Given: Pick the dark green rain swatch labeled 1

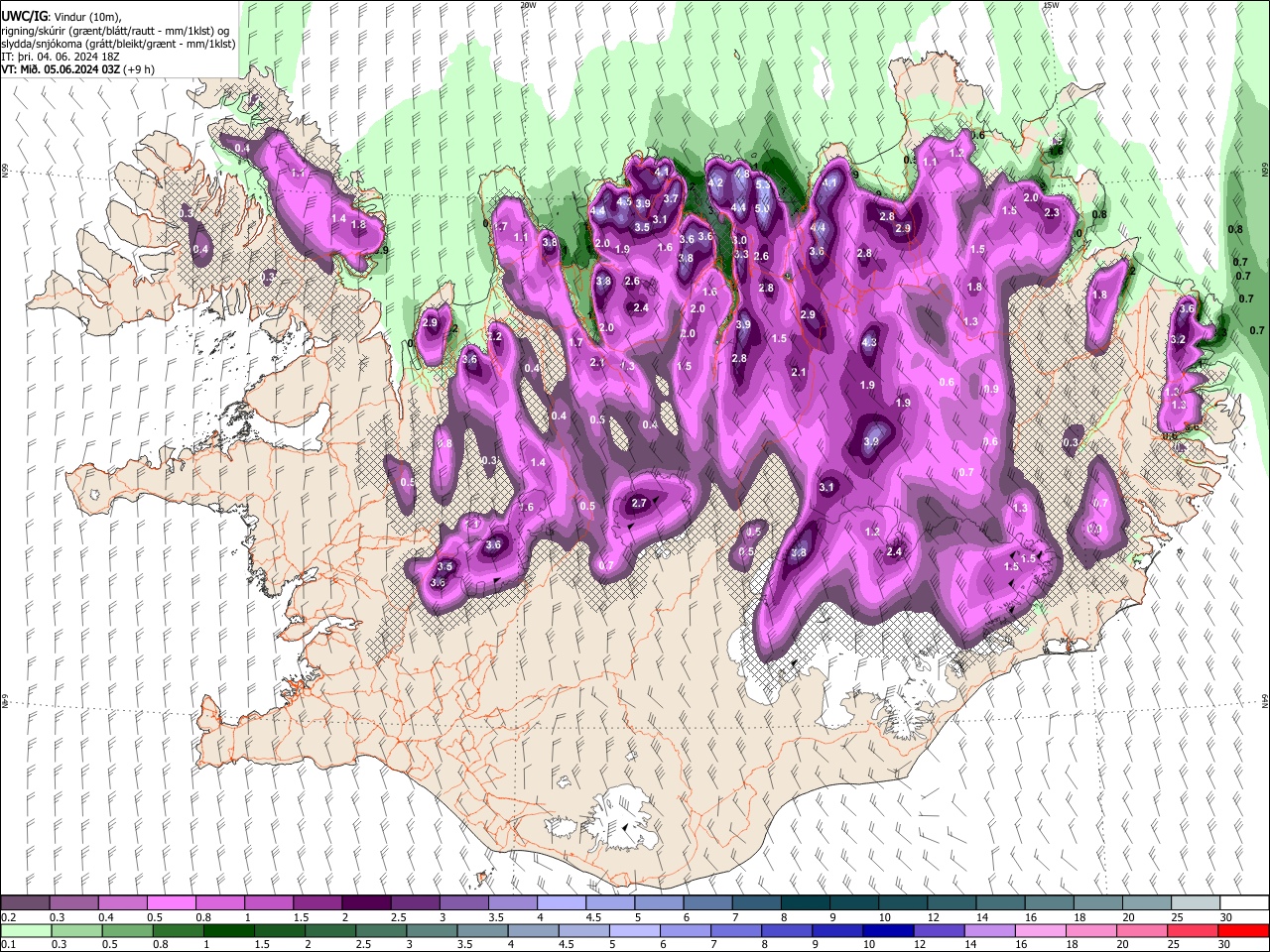Looking at the screenshot, I should point(228,930).
